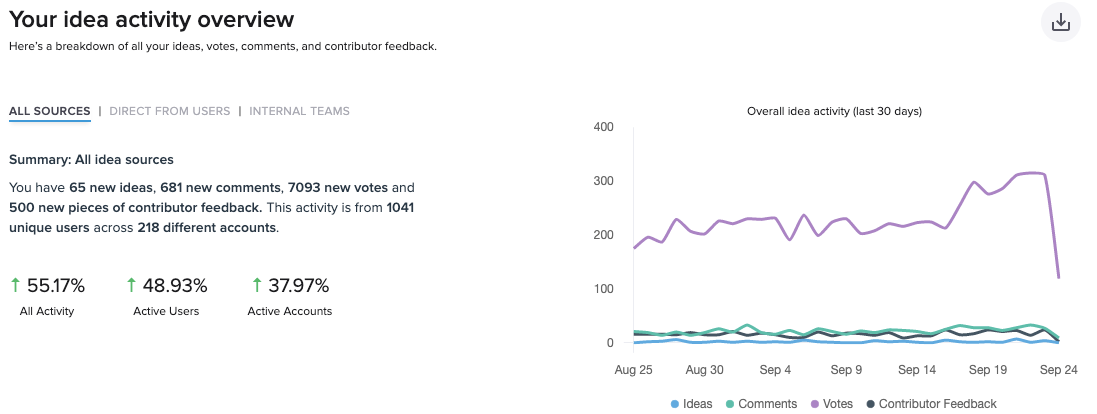
Task: Click green up arrow beside 37.97%
Action: pos(257,286)
